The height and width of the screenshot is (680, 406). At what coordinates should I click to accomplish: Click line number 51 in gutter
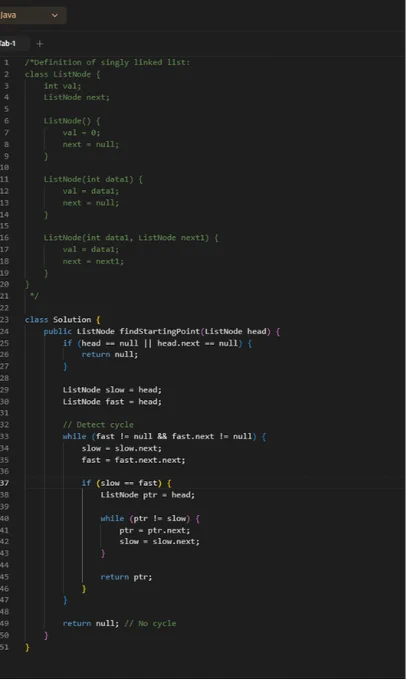click(x=5, y=647)
